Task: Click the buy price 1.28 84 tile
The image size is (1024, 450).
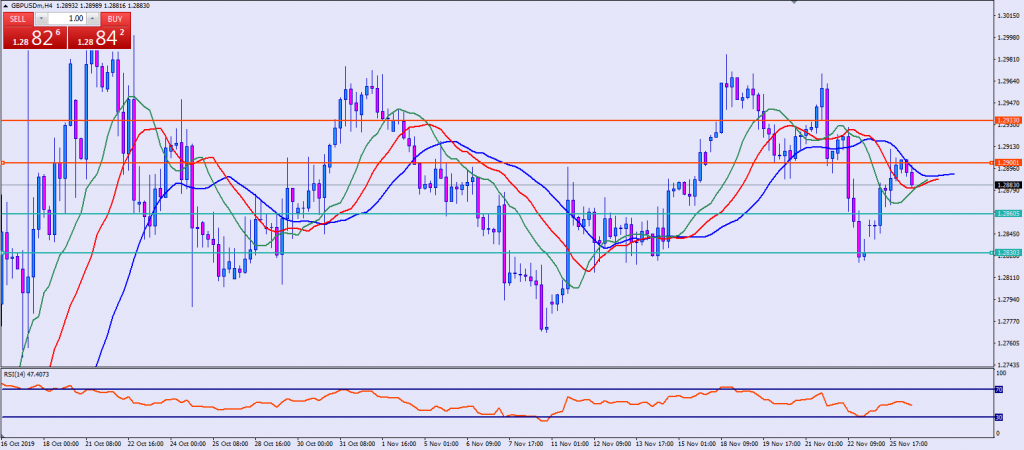Action: [x=100, y=38]
